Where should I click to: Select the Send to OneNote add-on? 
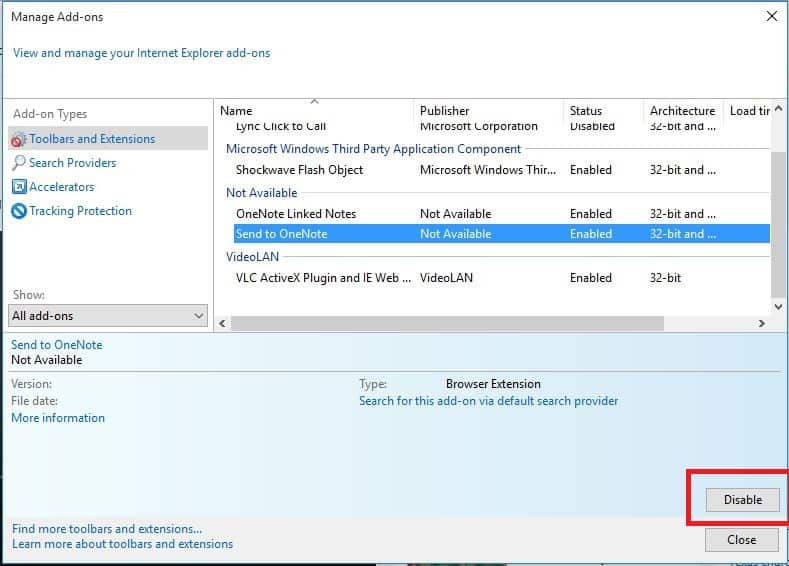[502, 234]
